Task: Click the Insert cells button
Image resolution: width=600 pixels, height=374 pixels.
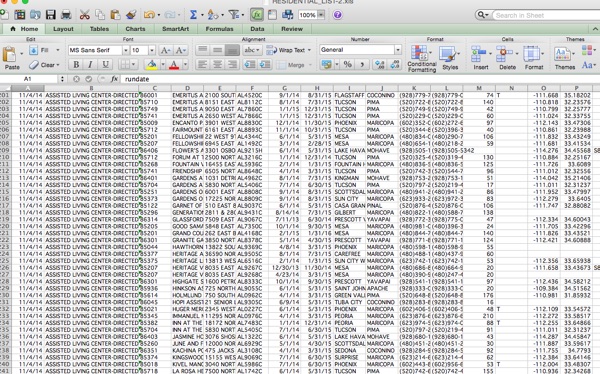Action: pyautogui.click(x=481, y=58)
